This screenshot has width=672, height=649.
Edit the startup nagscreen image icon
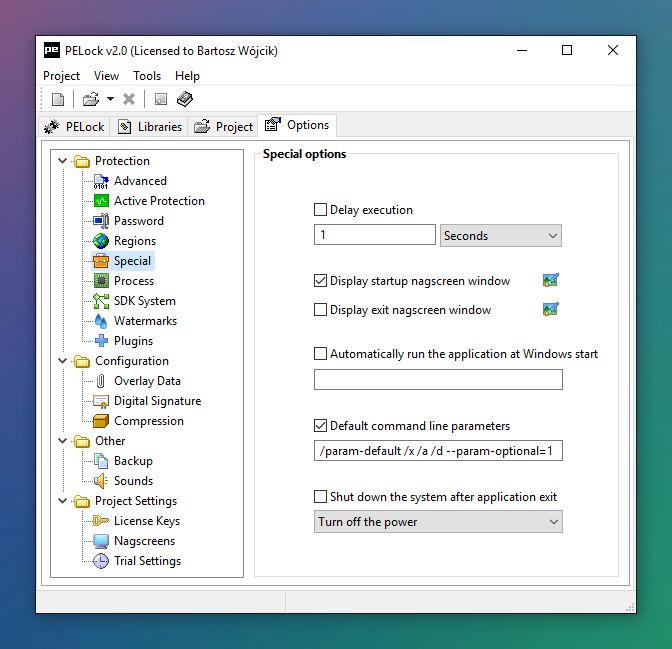click(x=551, y=280)
